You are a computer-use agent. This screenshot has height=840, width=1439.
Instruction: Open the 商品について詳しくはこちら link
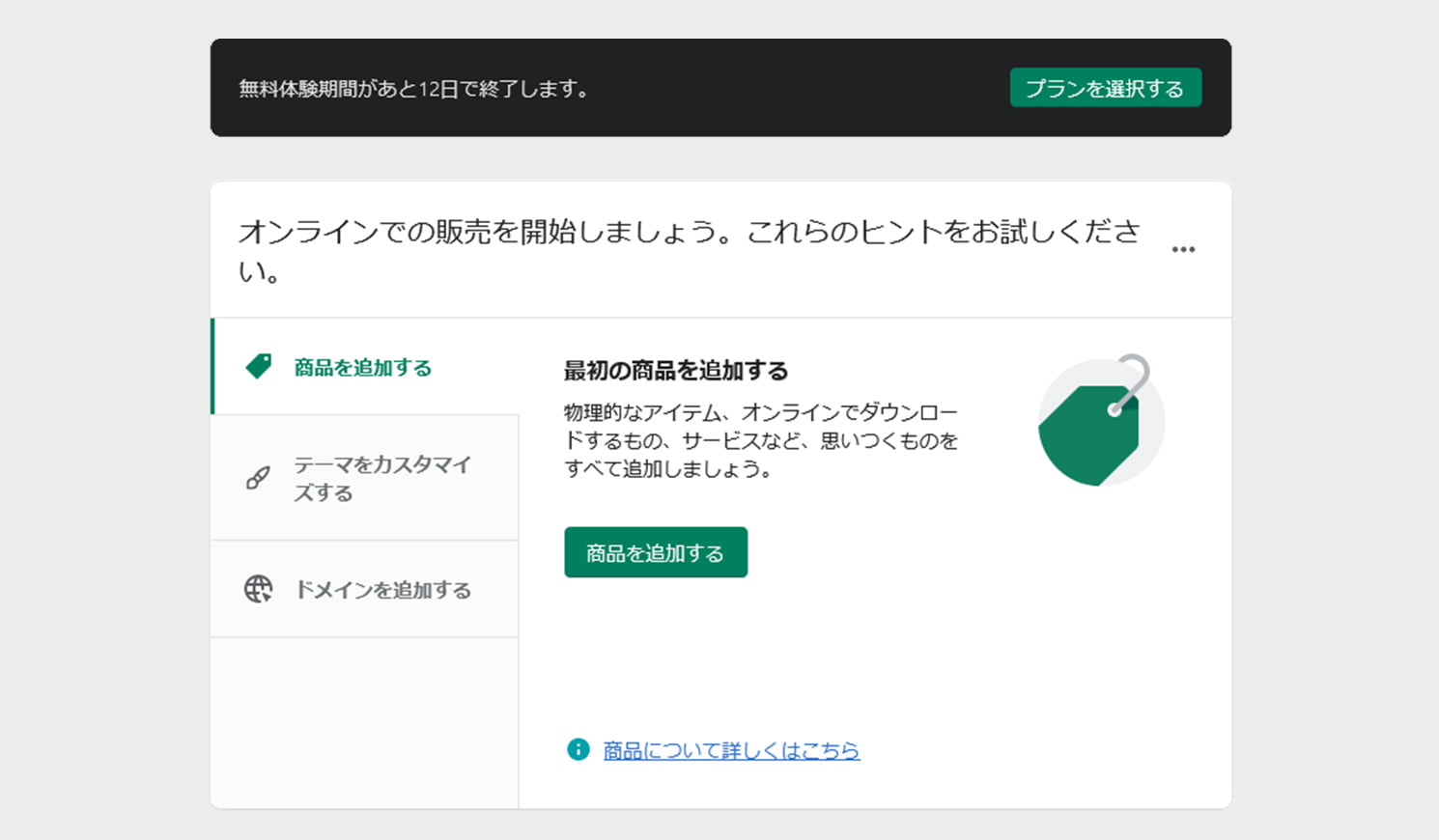point(731,750)
